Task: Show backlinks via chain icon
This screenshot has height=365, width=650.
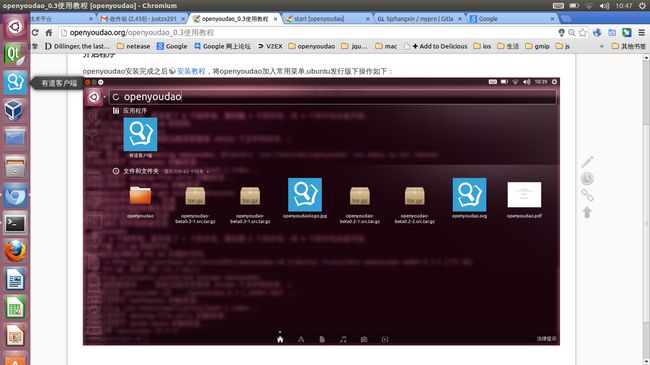Action: (x=587, y=195)
